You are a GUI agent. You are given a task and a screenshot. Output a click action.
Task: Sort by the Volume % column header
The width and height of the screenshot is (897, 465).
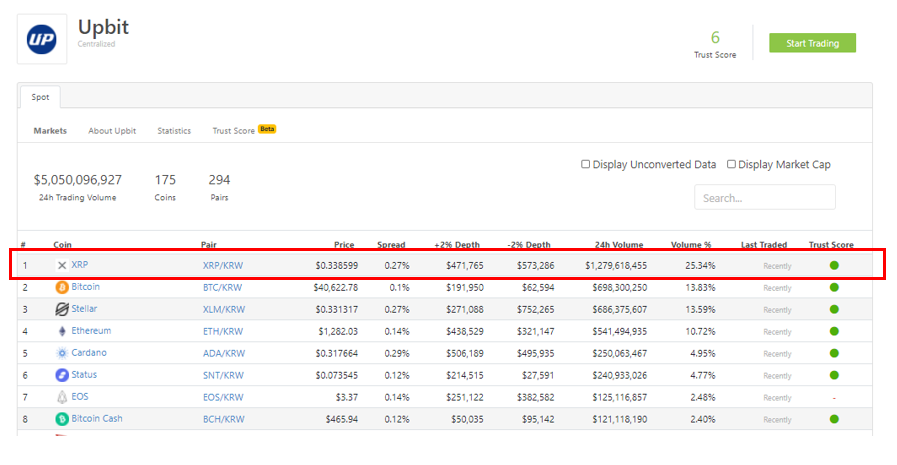click(x=691, y=245)
